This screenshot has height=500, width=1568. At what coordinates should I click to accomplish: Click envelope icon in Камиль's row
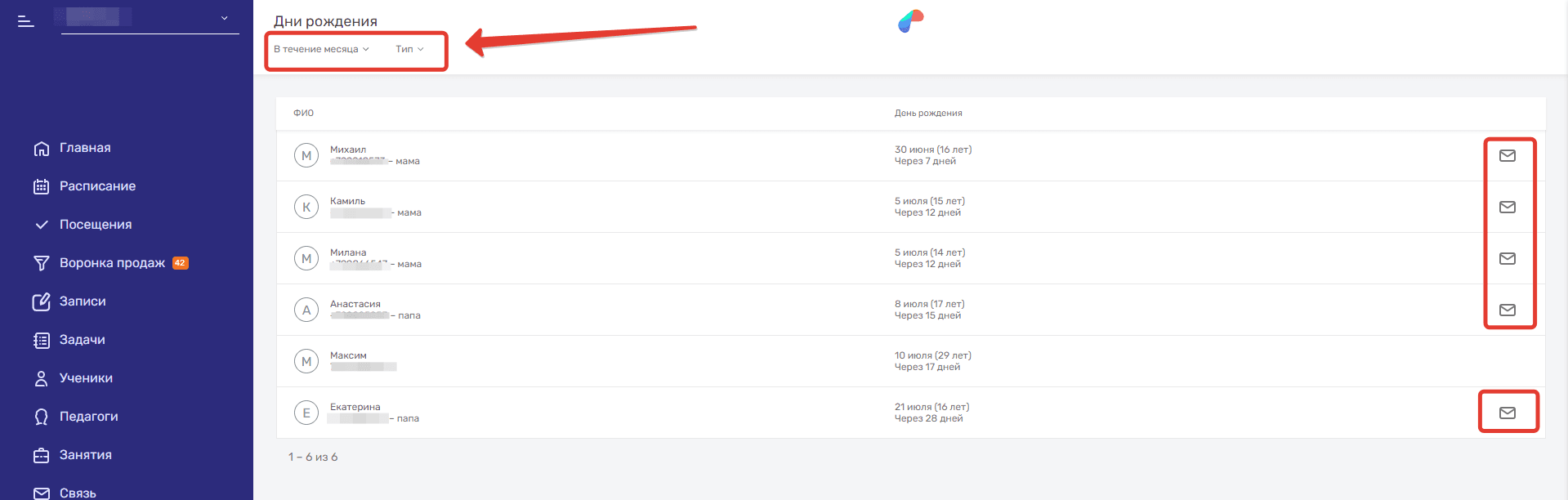tap(1507, 207)
